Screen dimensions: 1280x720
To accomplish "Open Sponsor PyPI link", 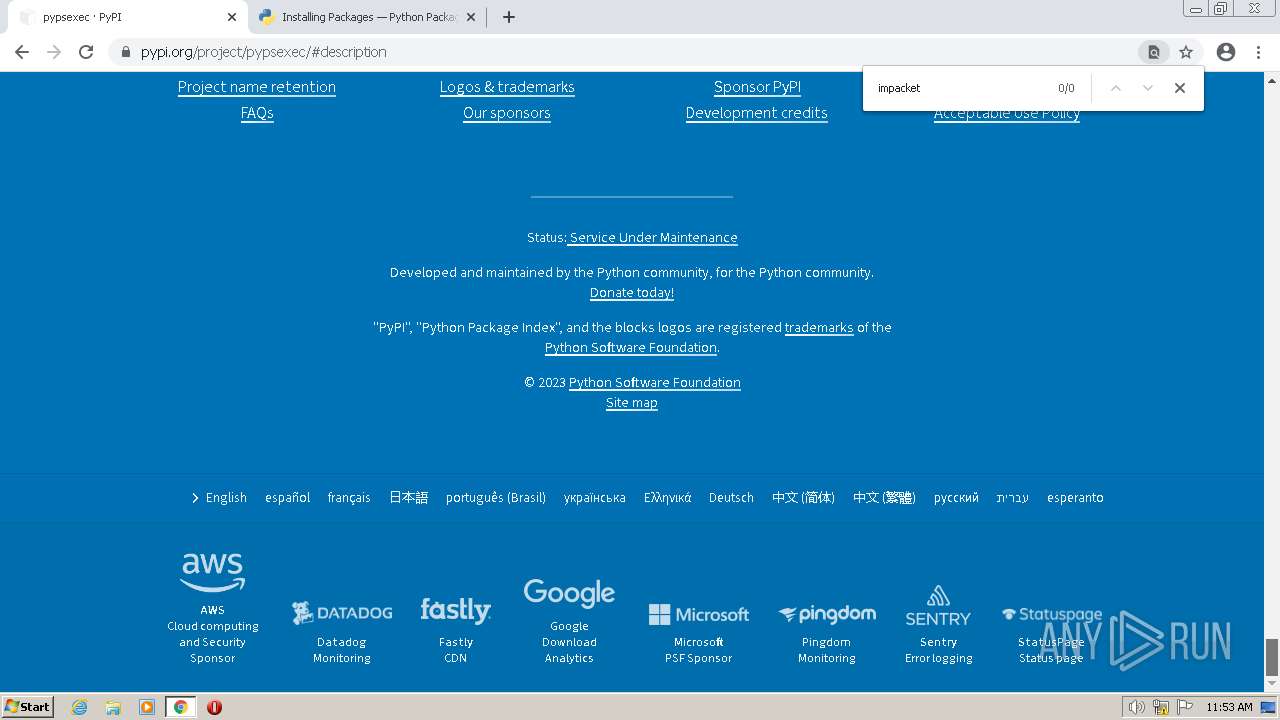I will [x=757, y=87].
